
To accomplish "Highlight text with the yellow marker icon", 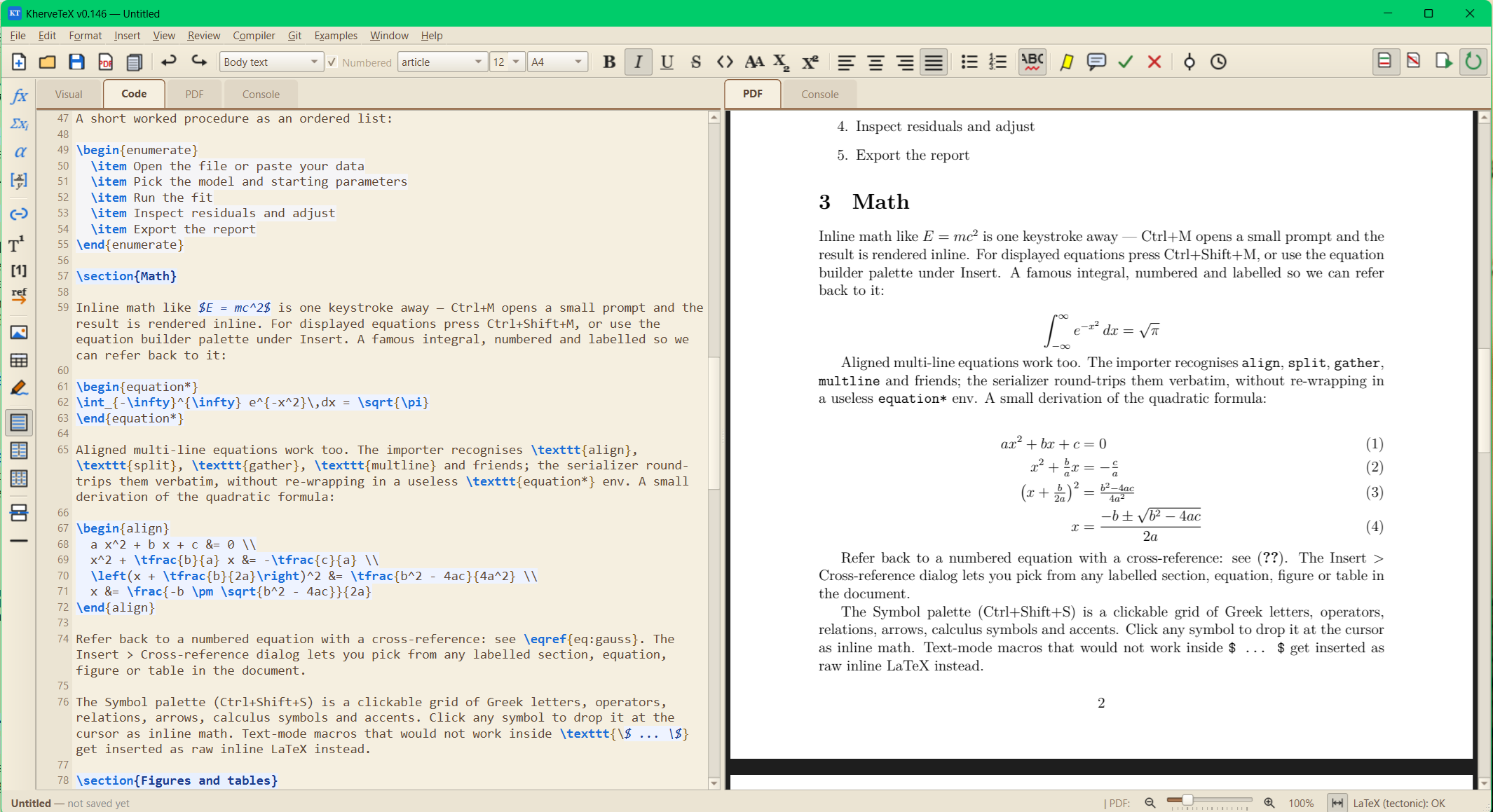I will (x=1067, y=62).
